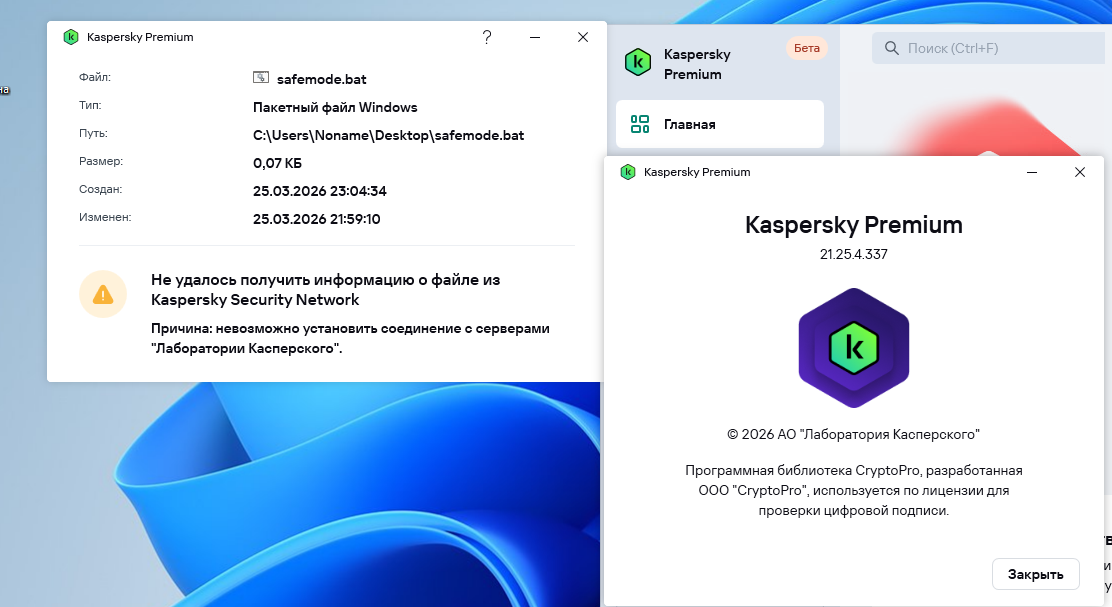The height and width of the screenshot is (607, 1112).
Task: Select the file size 0,07 КБ
Action: tap(277, 164)
